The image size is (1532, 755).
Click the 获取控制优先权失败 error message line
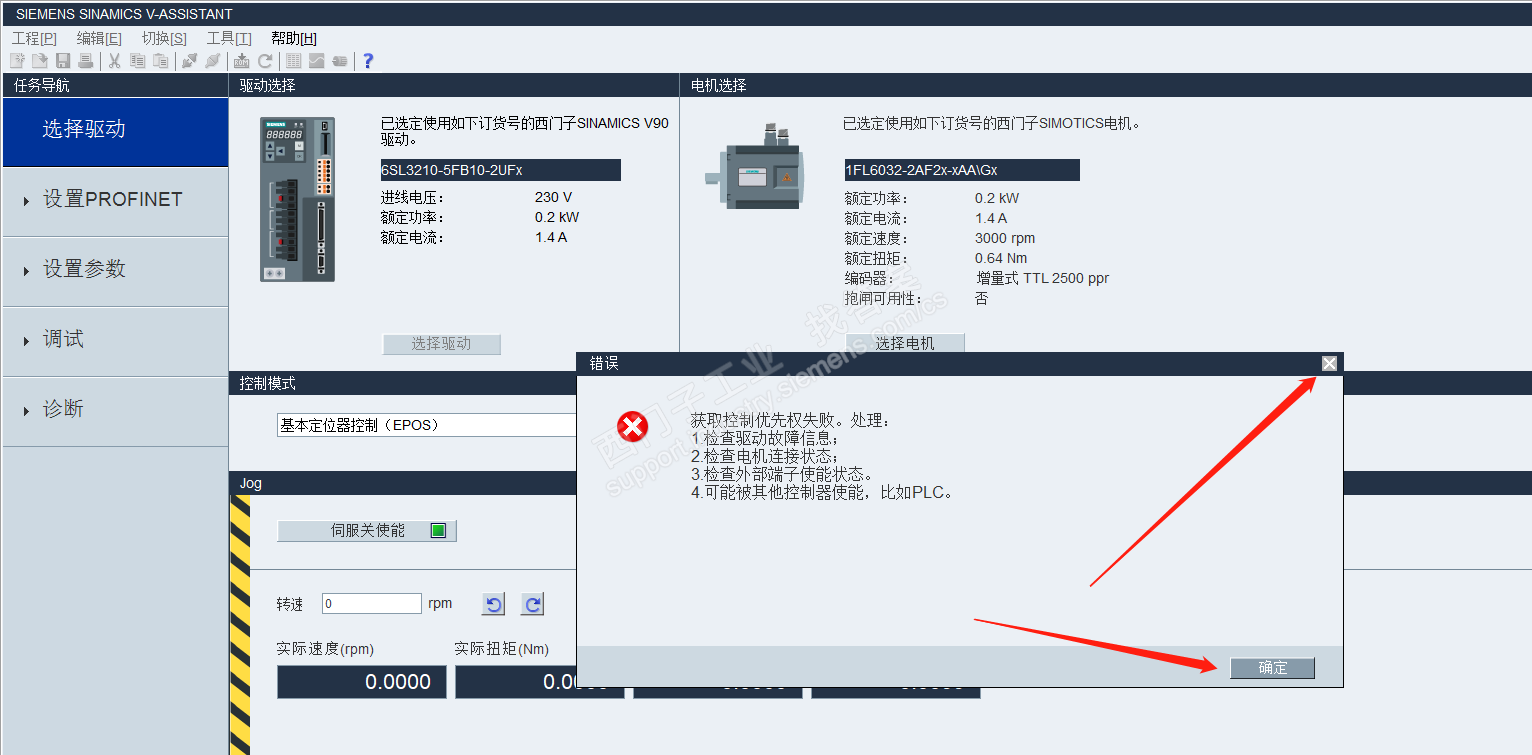point(790,421)
